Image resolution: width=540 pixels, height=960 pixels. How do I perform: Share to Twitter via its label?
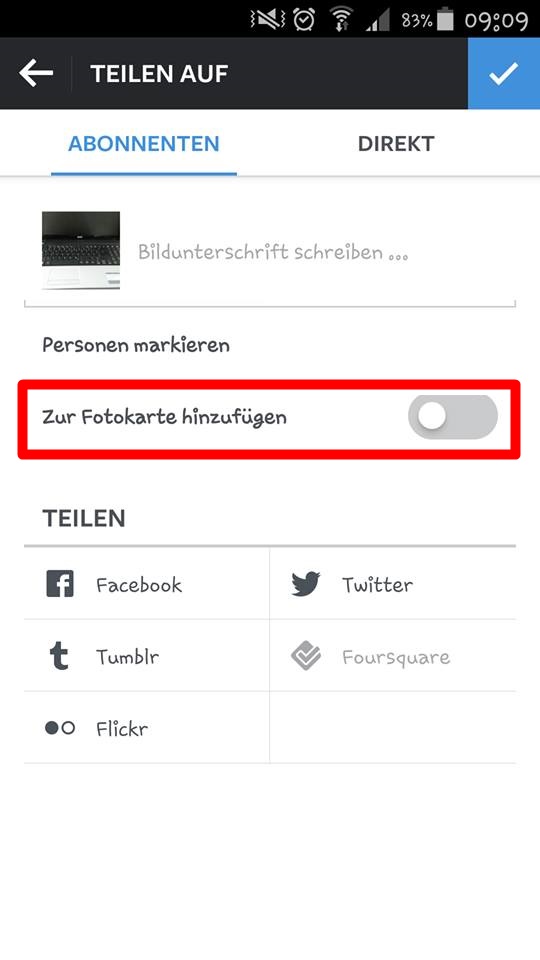pos(377,585)
